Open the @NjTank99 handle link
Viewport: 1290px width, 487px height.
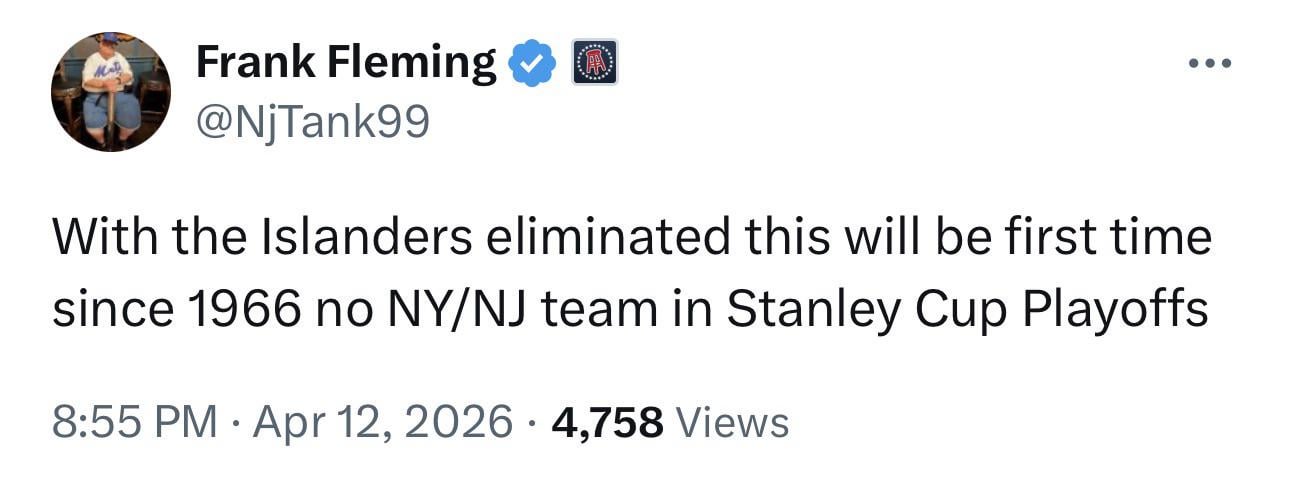[x=312, y=122]
